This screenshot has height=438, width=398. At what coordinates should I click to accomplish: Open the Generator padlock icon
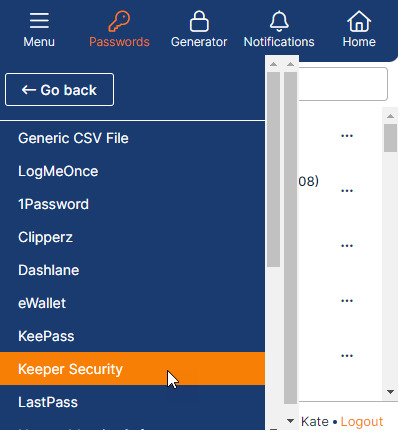(x=199, y=21)
